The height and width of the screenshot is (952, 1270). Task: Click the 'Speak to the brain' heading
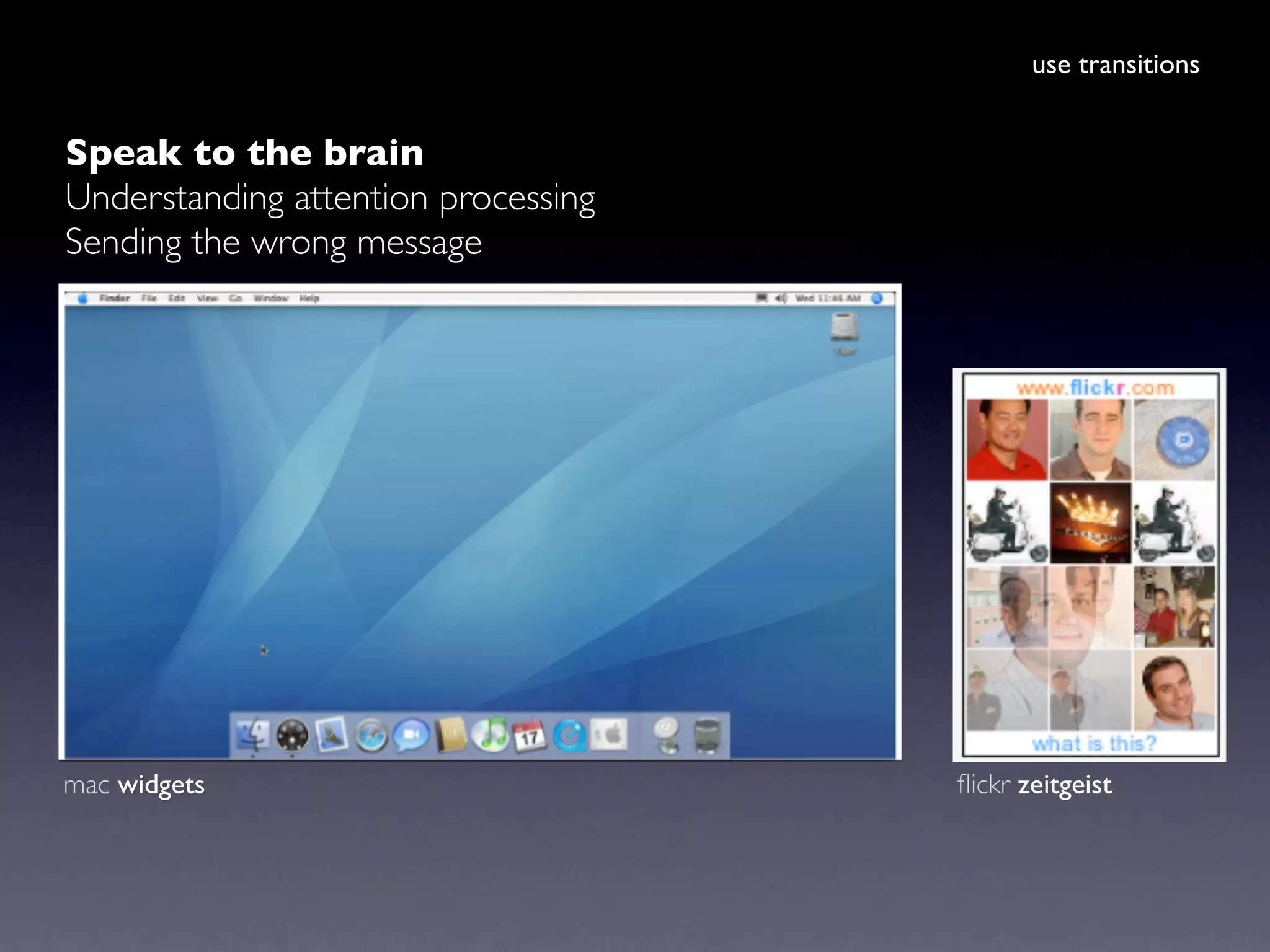point(245,152)
